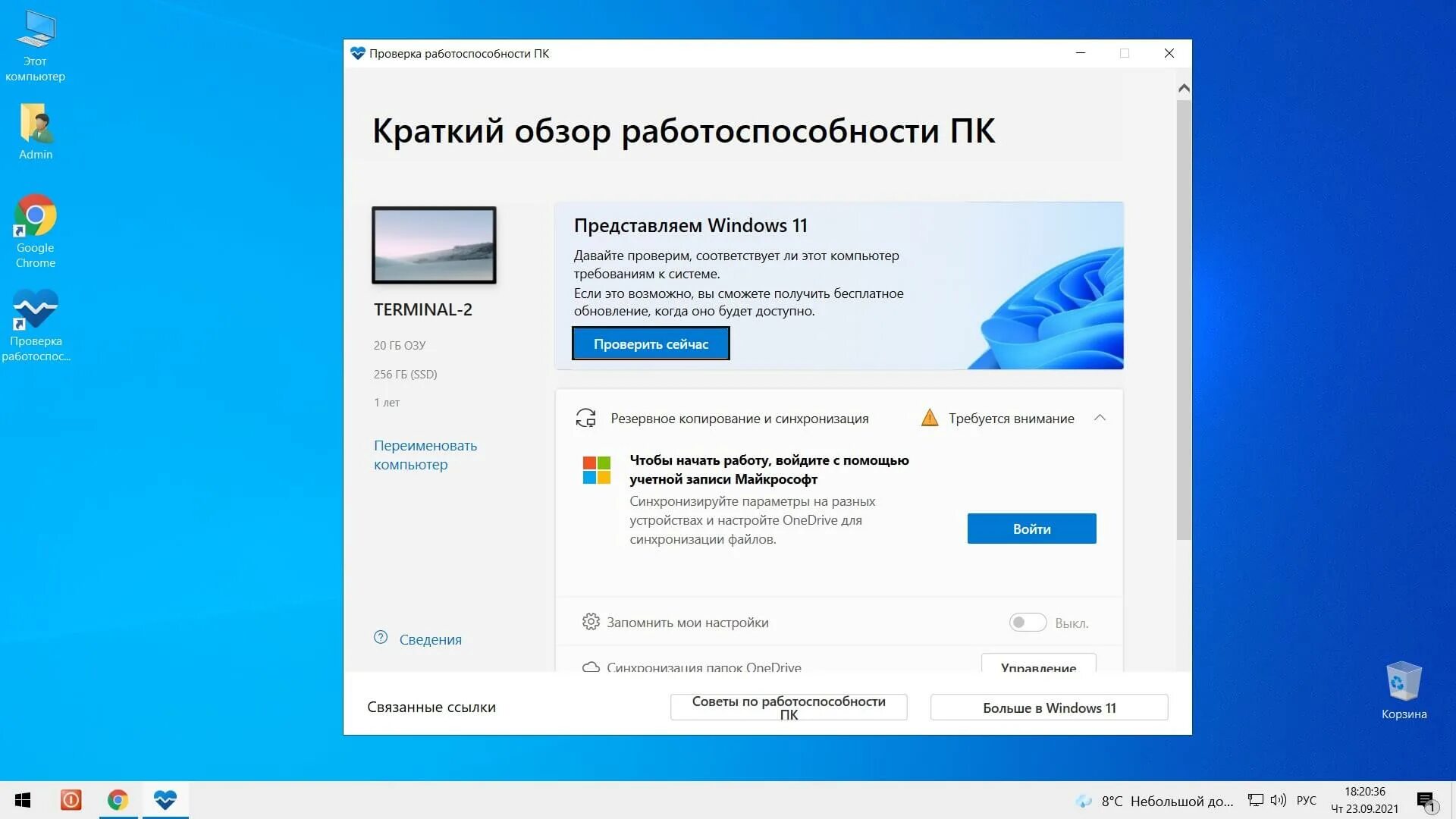Toggle the Запомнить мои настройки switch

(1027, 621)
